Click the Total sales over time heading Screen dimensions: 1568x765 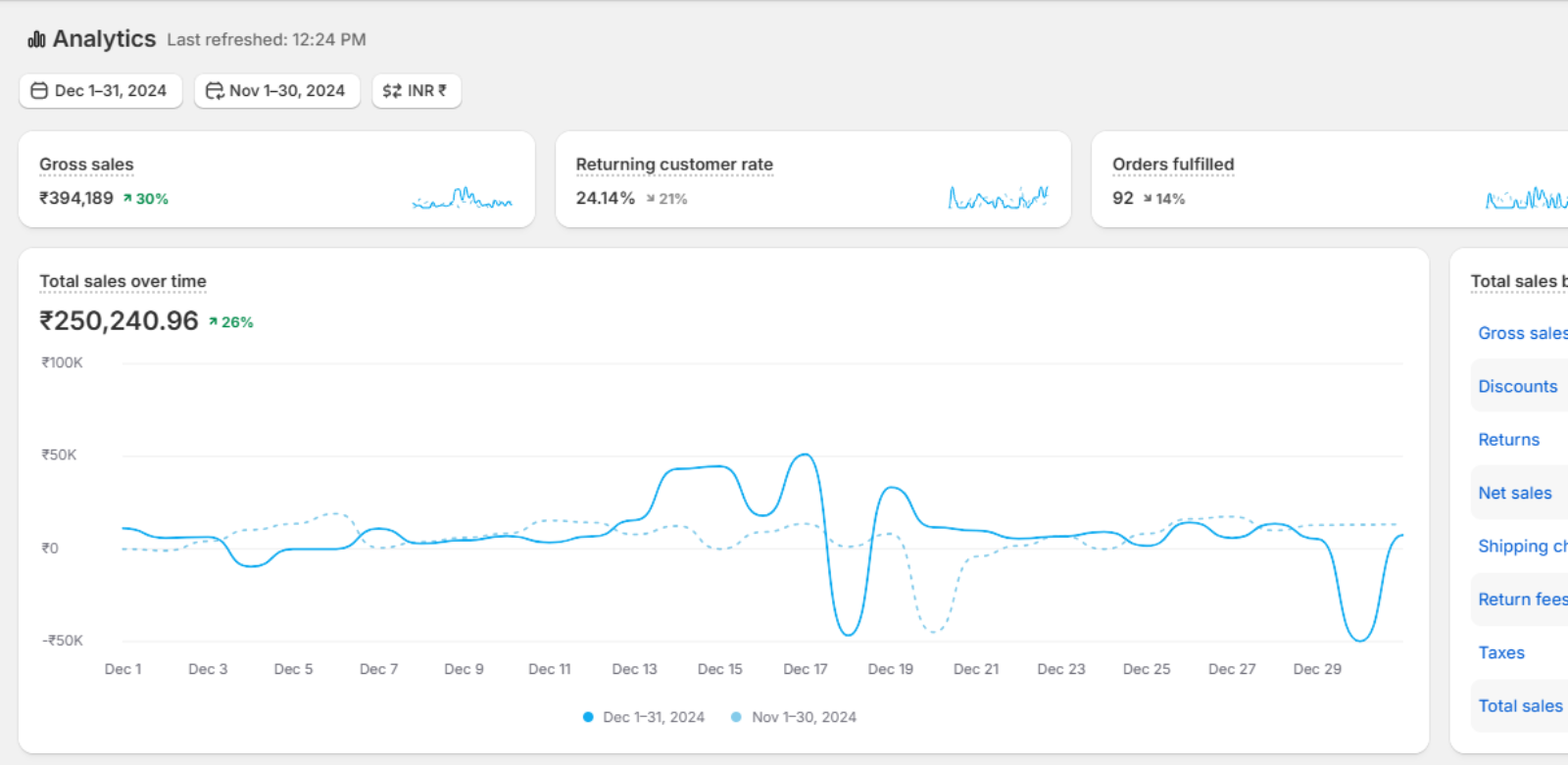122,281
